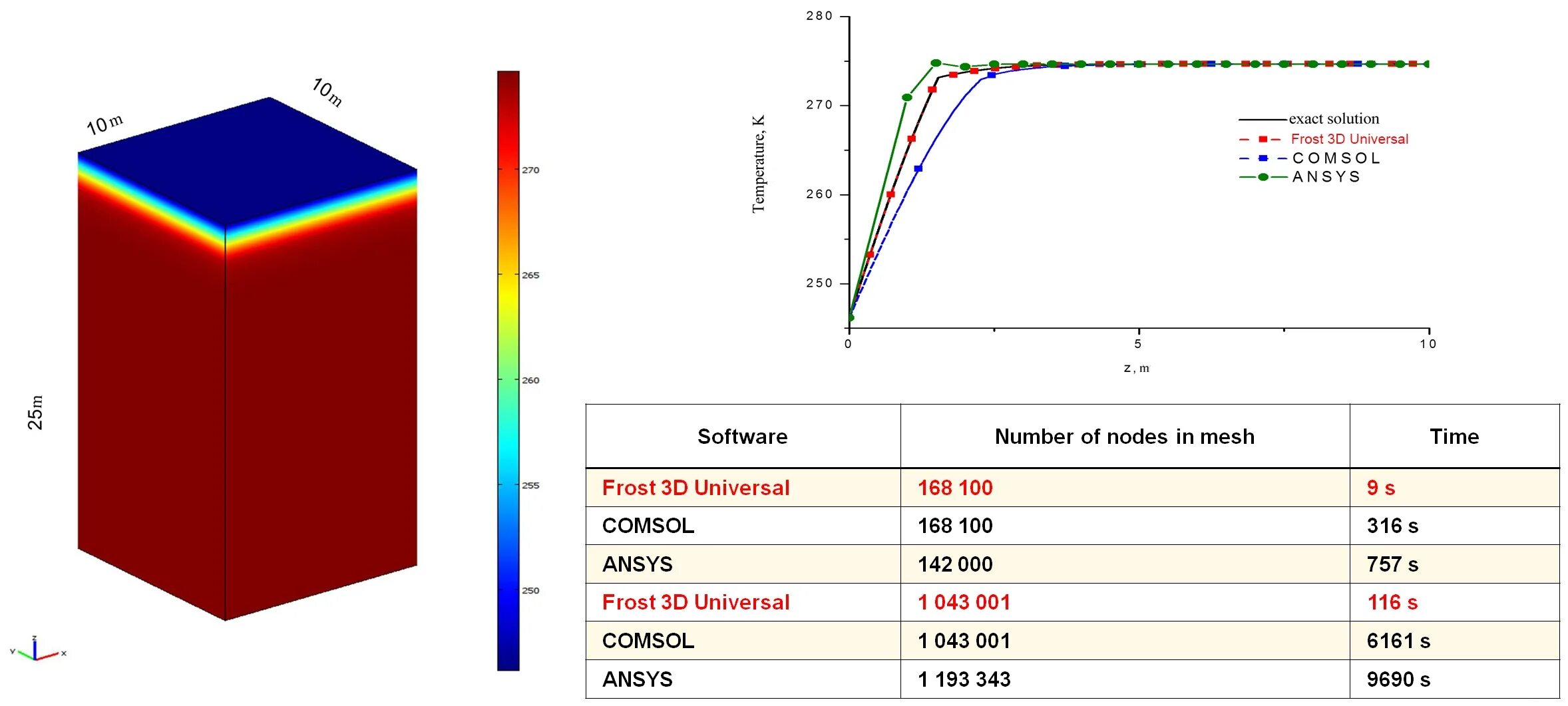Click the '316 s' time cell
The image size is (1568, 706).
coord(1455,526)
